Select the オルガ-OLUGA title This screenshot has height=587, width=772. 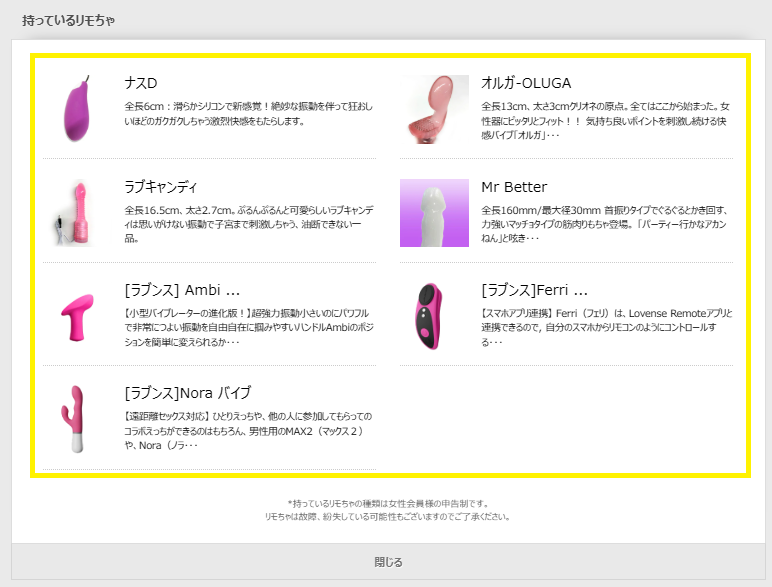[526, 83]
